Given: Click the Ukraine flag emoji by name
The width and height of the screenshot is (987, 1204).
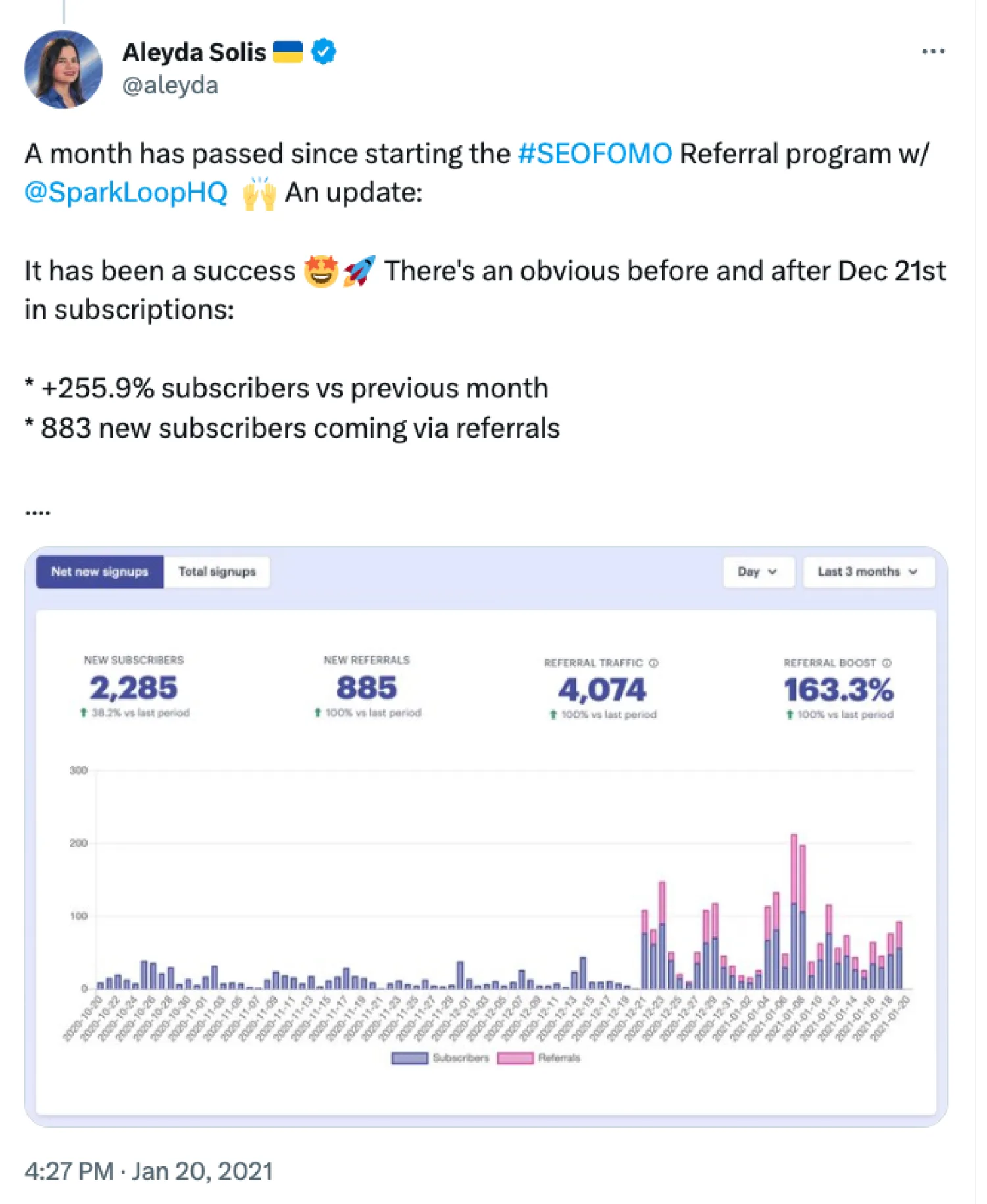Looking at the screenshot, I should pos(288,51).
